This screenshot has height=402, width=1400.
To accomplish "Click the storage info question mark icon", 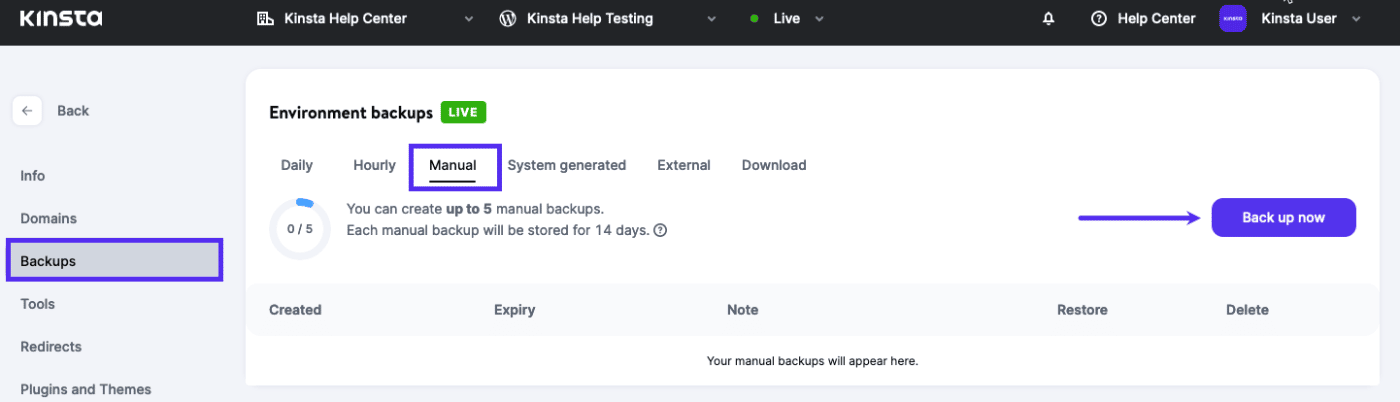I will click(x=660, y=230).
